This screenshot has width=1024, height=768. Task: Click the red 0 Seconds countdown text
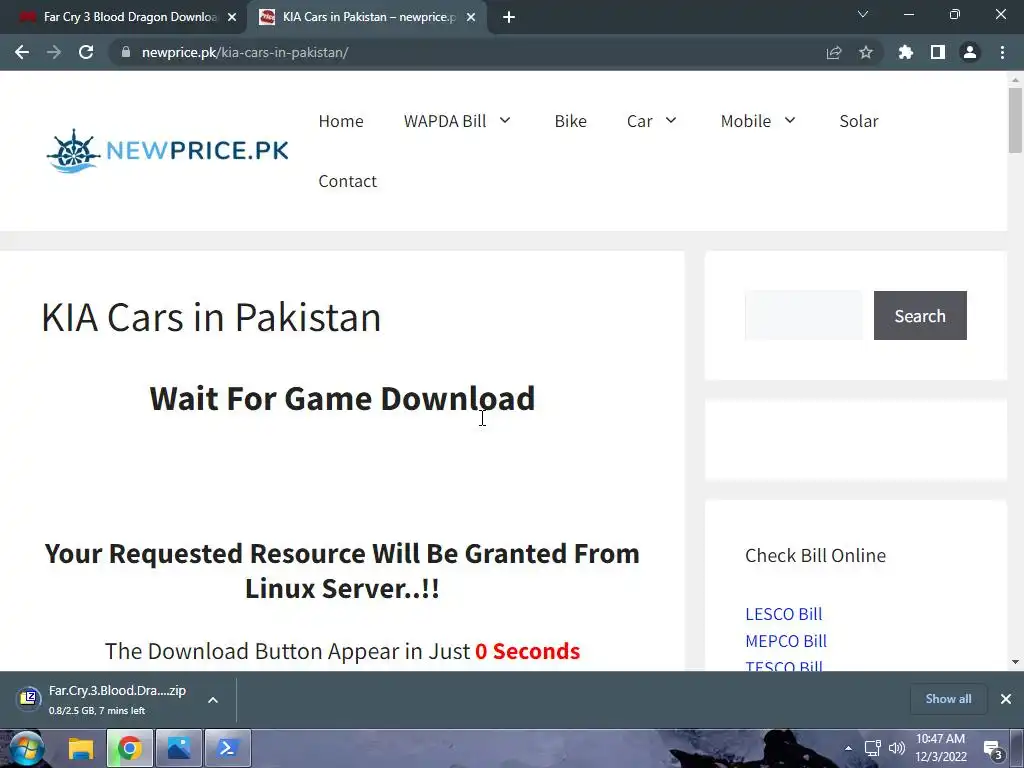[527, 651]
